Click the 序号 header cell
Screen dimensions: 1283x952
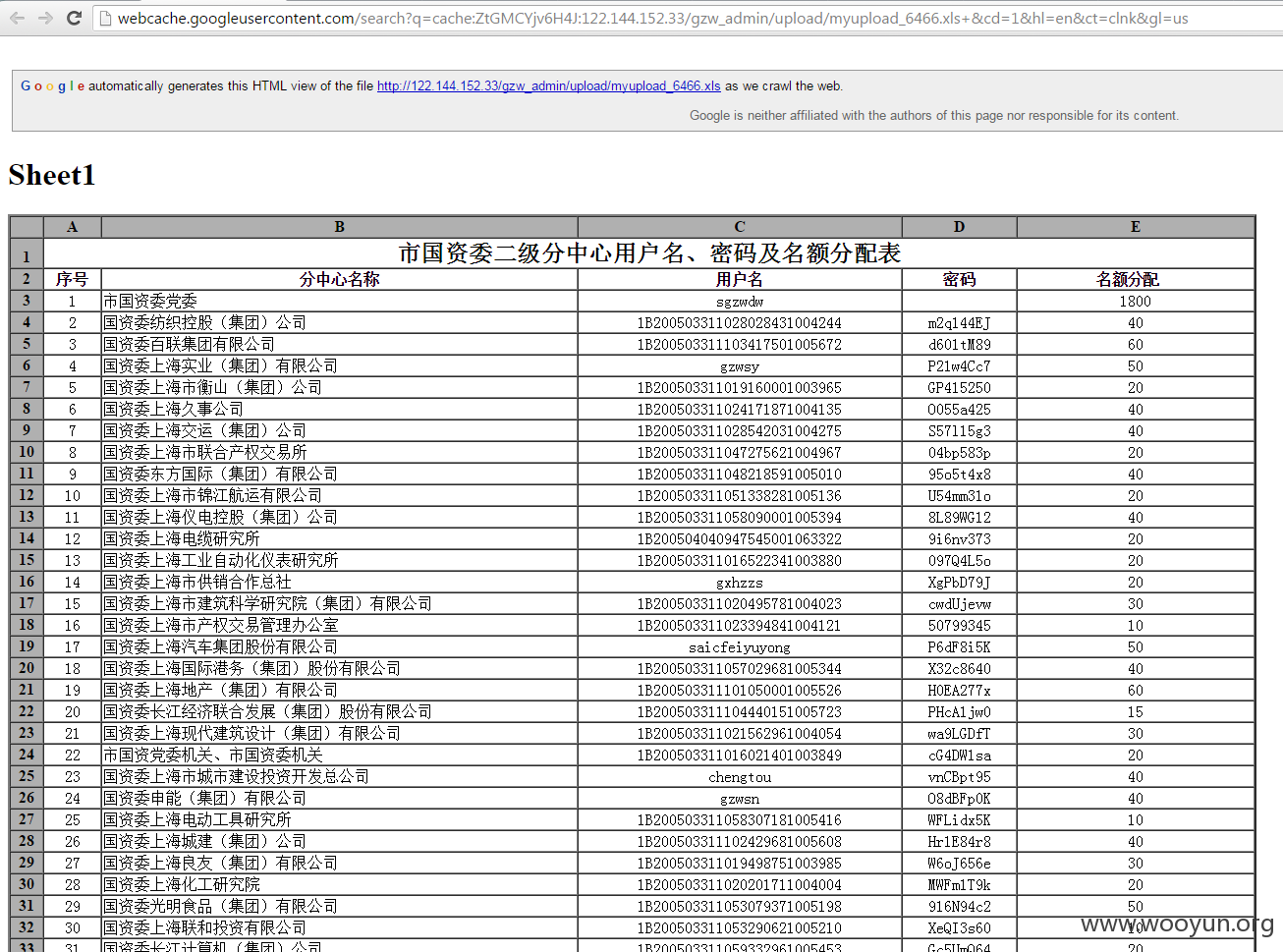point(72,279)
